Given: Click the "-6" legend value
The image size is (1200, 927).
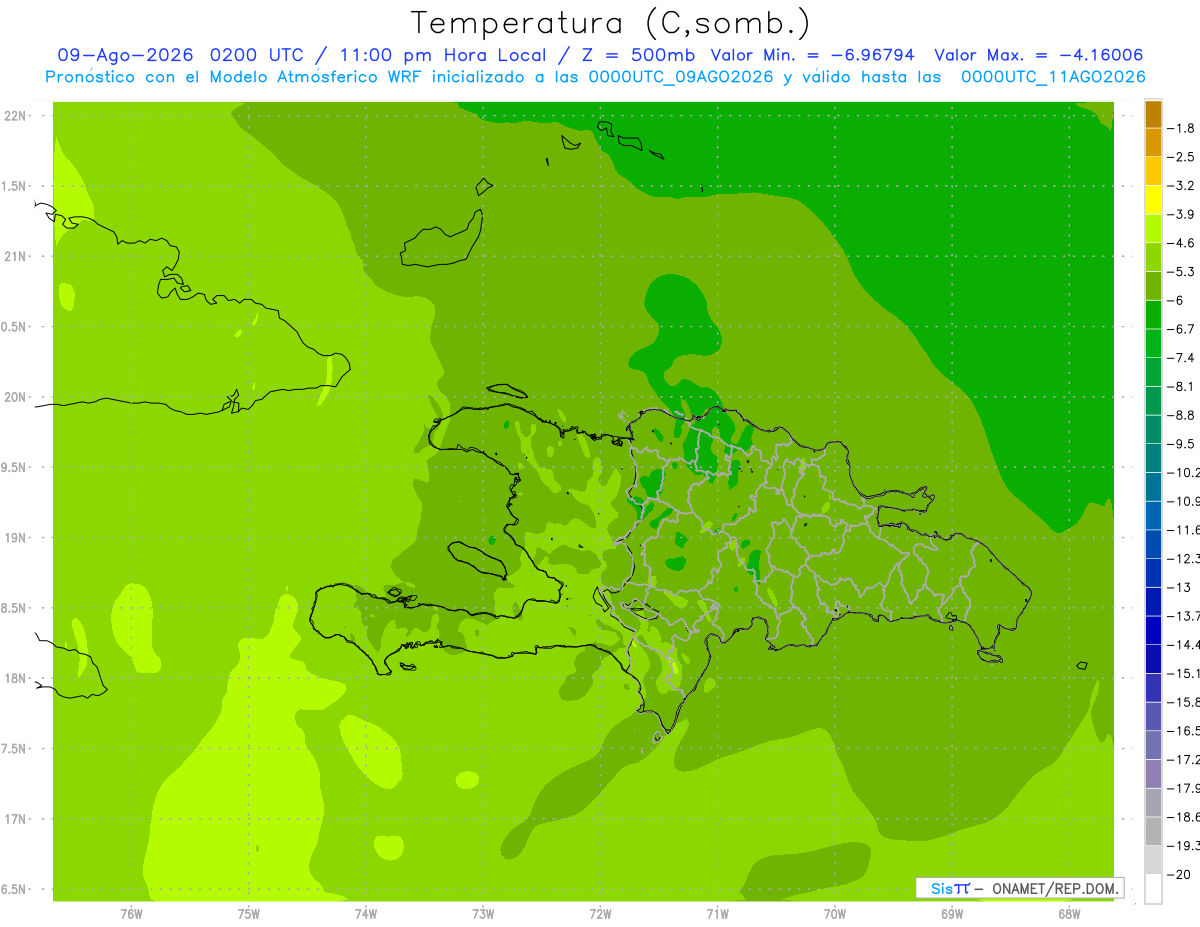Looking at the screenshot, I should click(x=1175, y=300).
